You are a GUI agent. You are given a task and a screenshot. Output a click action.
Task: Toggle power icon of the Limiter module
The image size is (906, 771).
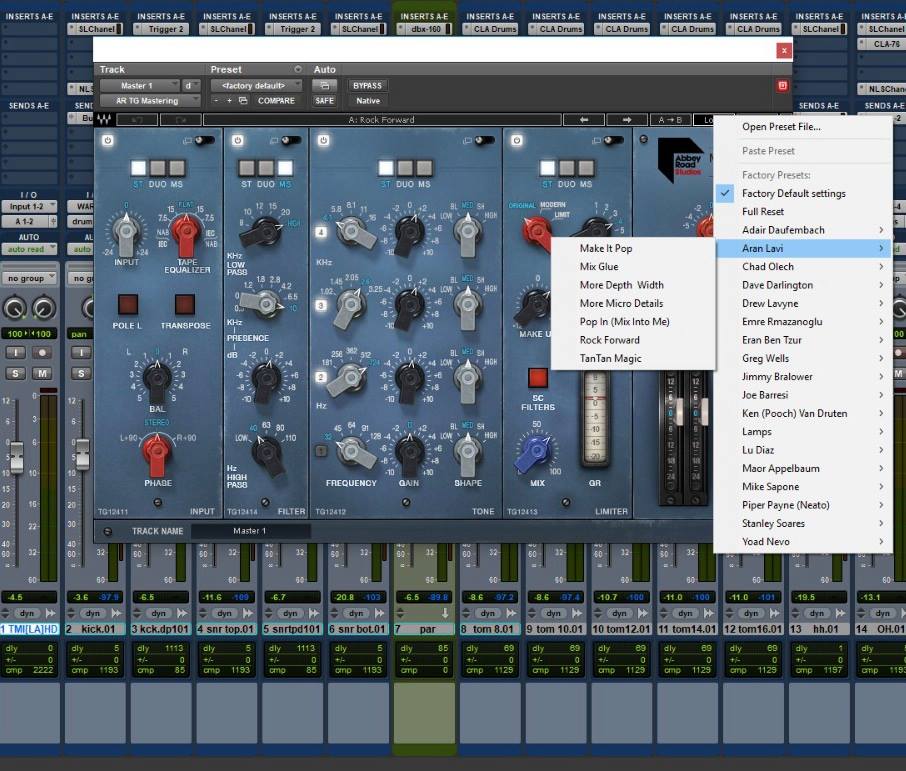pyautogui.click(x=517, y=140)
